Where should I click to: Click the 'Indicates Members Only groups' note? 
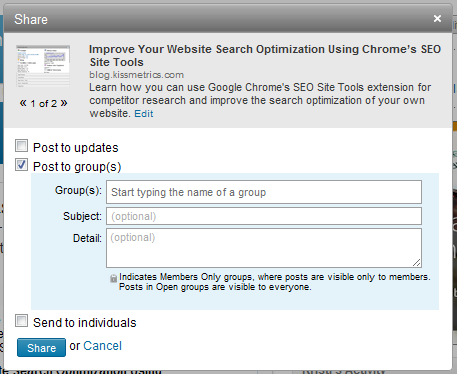(x=275, y=282)
